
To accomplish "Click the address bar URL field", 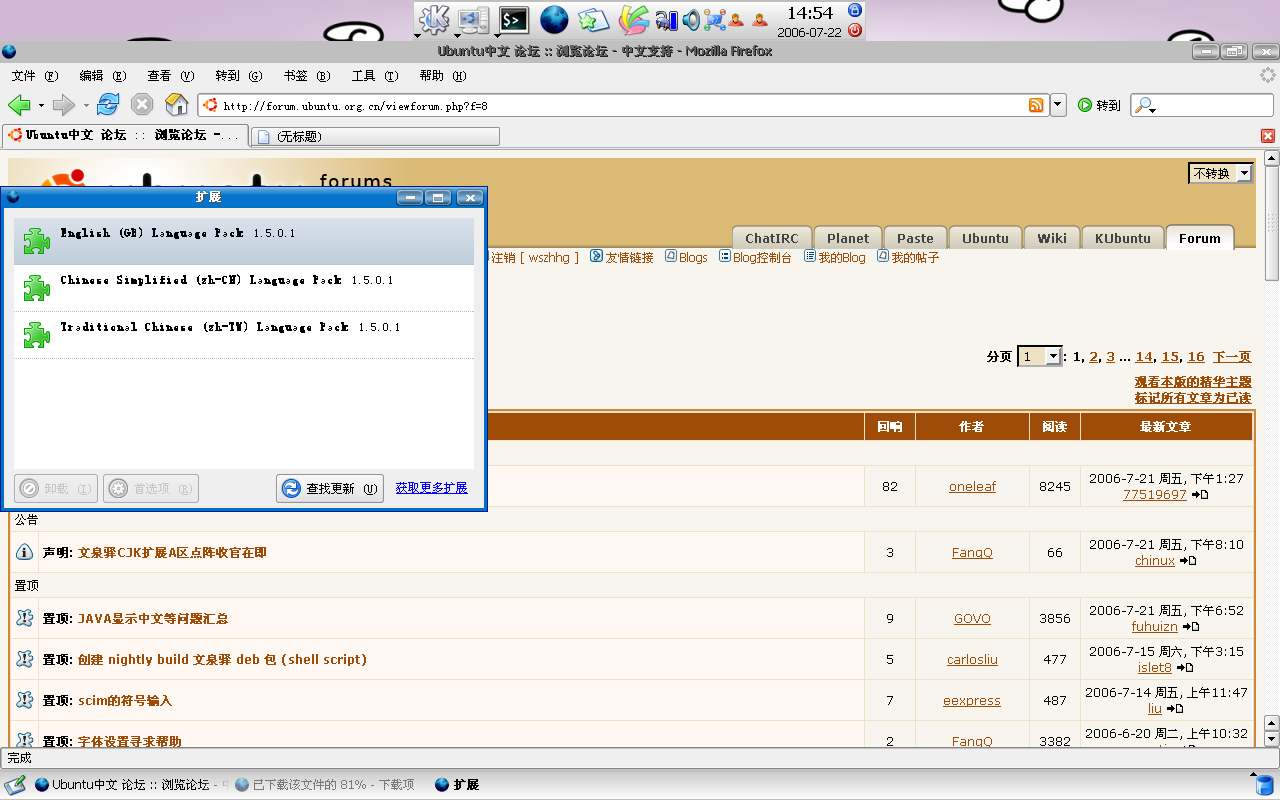I will coord(623,105).
